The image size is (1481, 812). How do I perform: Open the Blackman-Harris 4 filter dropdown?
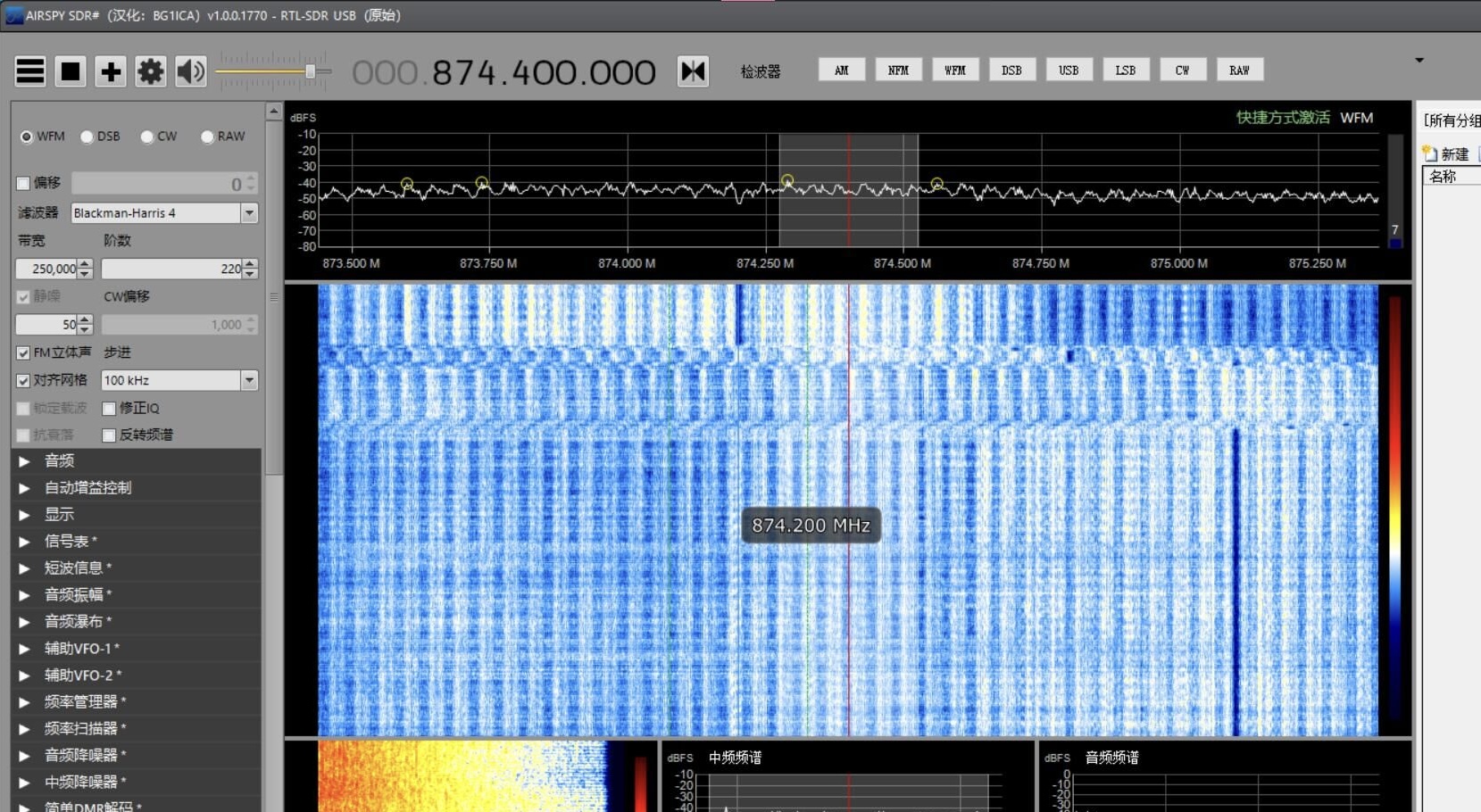tap(249, 213)
